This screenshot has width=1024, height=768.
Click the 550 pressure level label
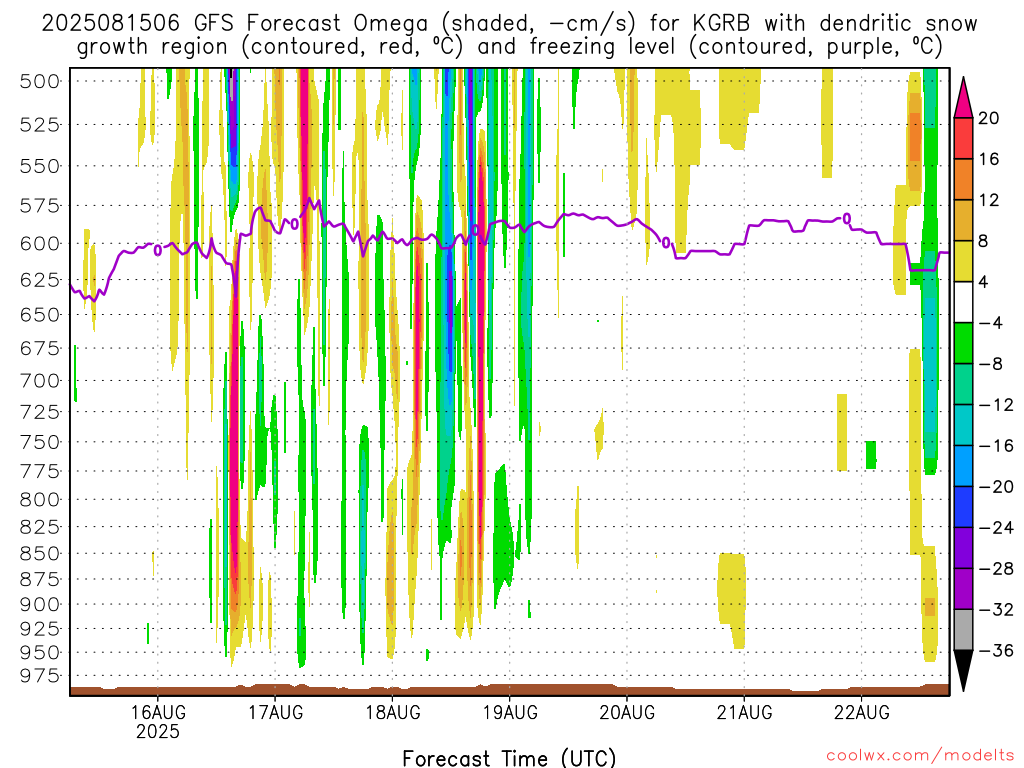(x=40, y=166)
